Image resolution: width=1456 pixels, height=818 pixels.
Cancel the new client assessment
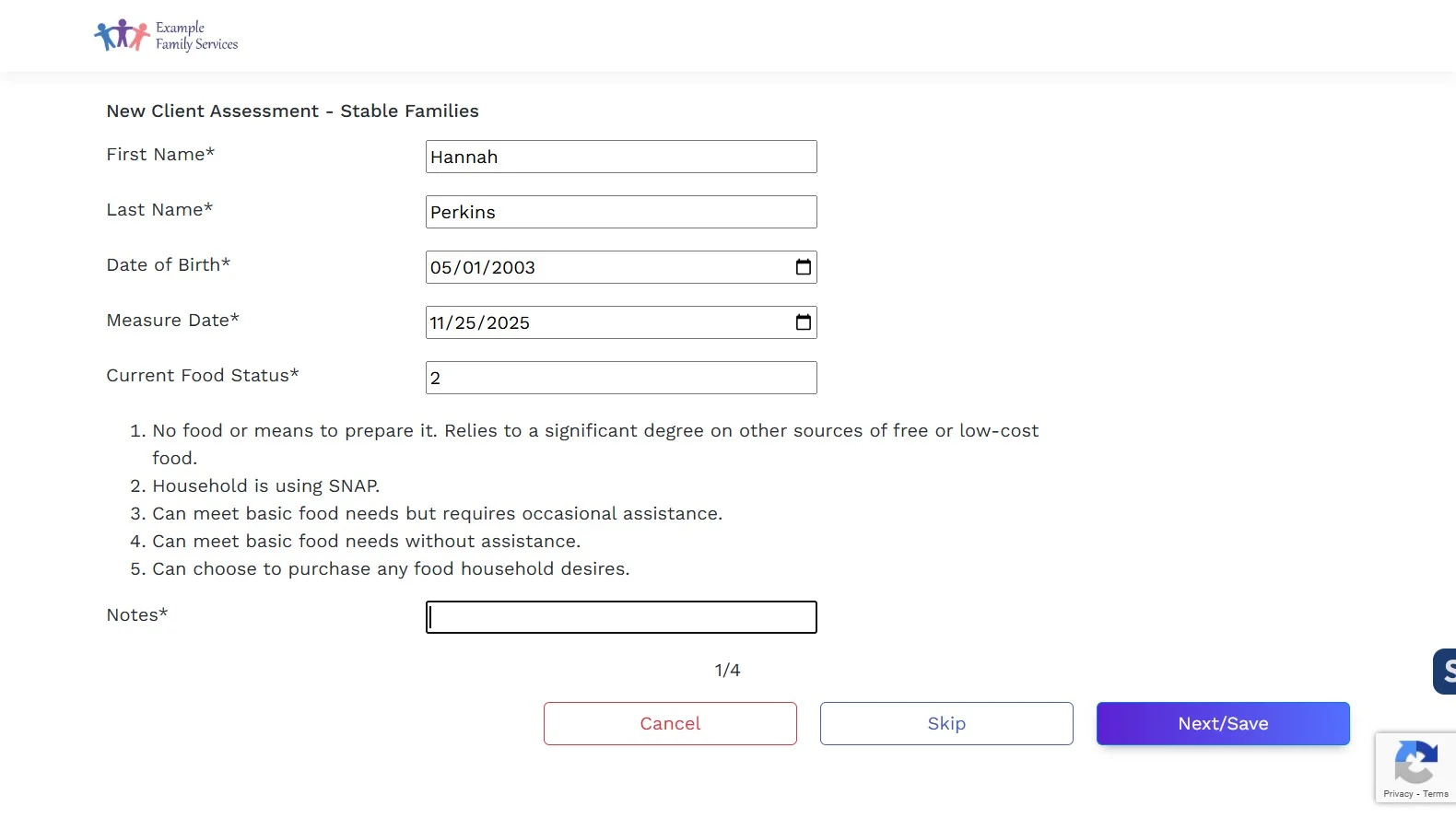pyautogui.click(x=670, y=723)
